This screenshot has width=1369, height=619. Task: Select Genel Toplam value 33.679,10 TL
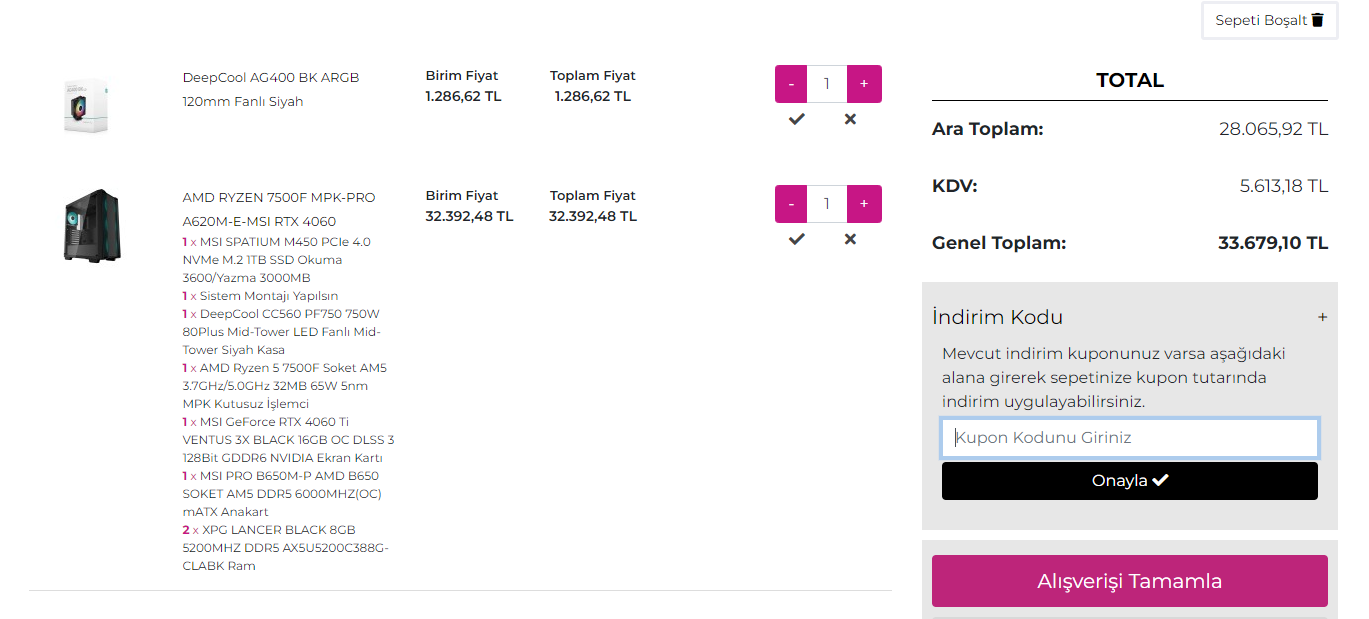[1273, 243]
